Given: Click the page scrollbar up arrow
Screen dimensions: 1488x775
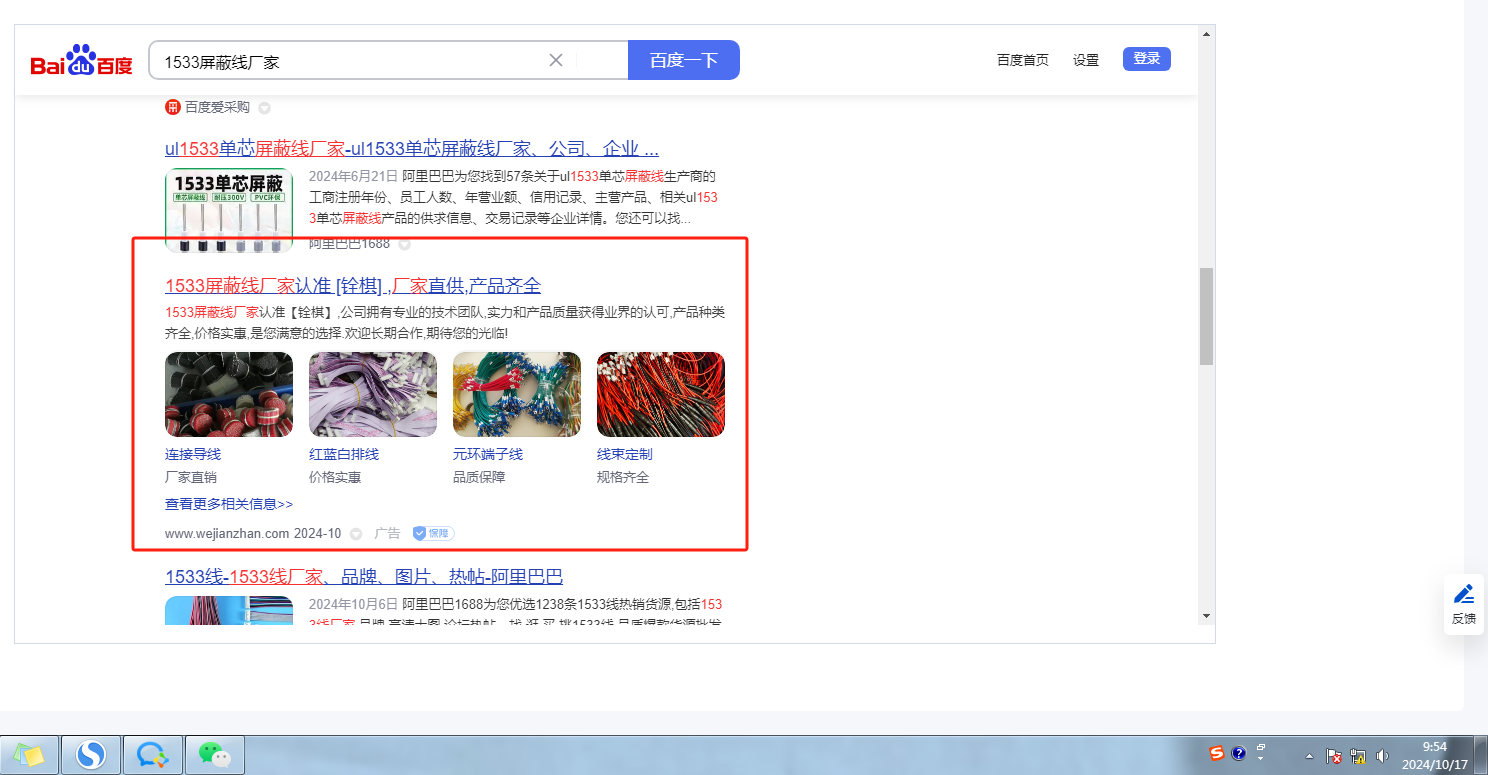Looking at the screenshot, I should (x=1206, y=34).
